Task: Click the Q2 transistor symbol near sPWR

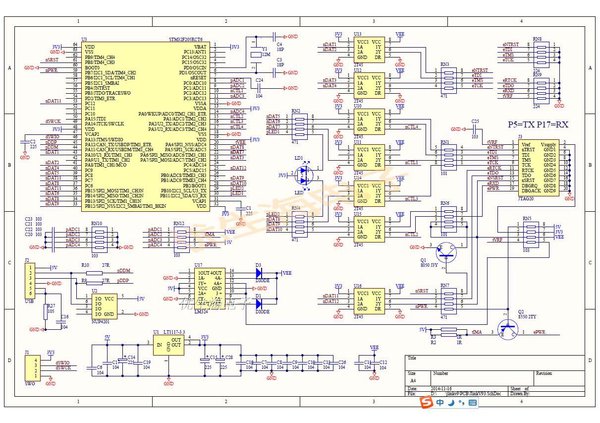Action: click(507, 329)
